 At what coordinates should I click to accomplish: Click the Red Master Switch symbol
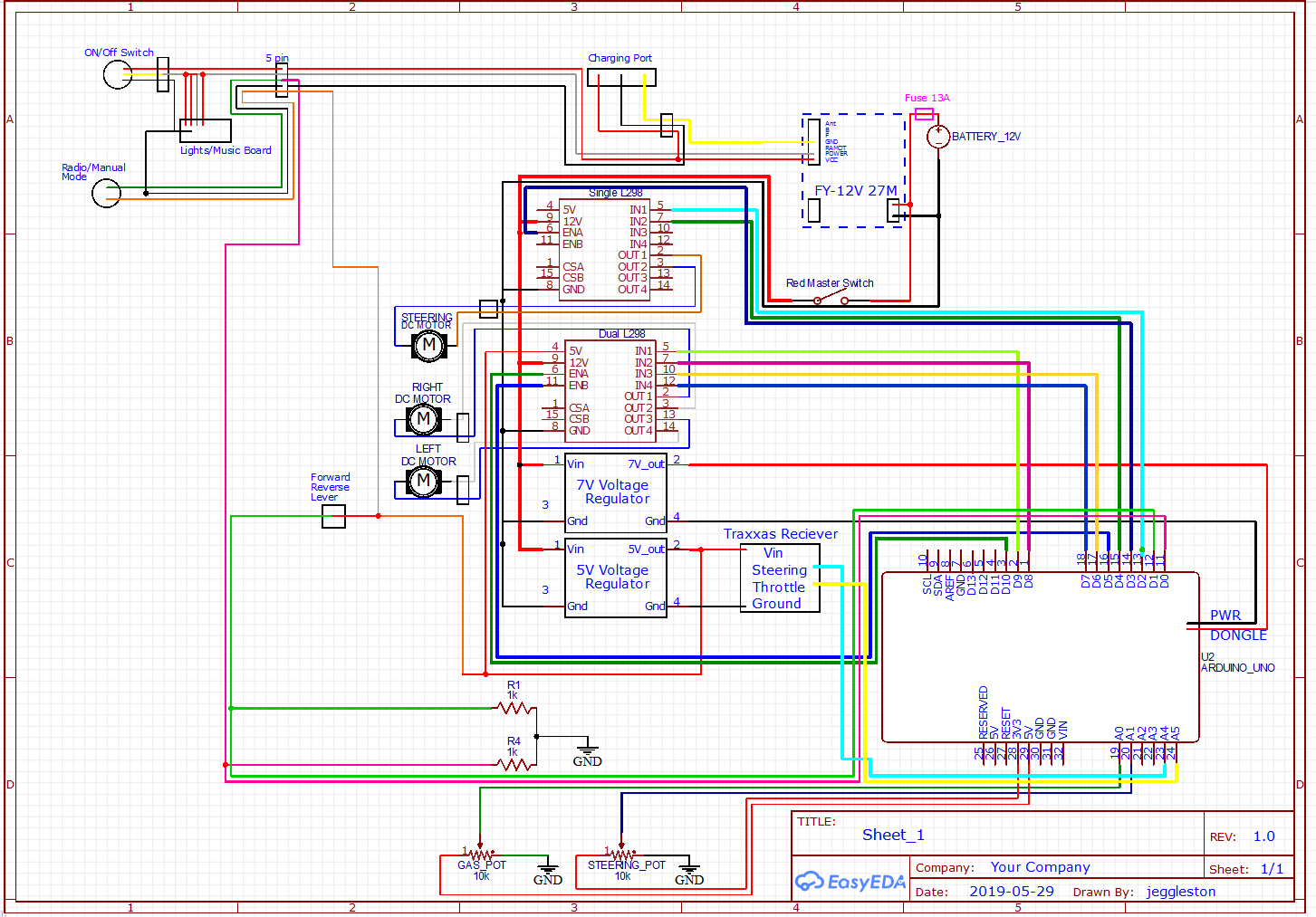831,298
